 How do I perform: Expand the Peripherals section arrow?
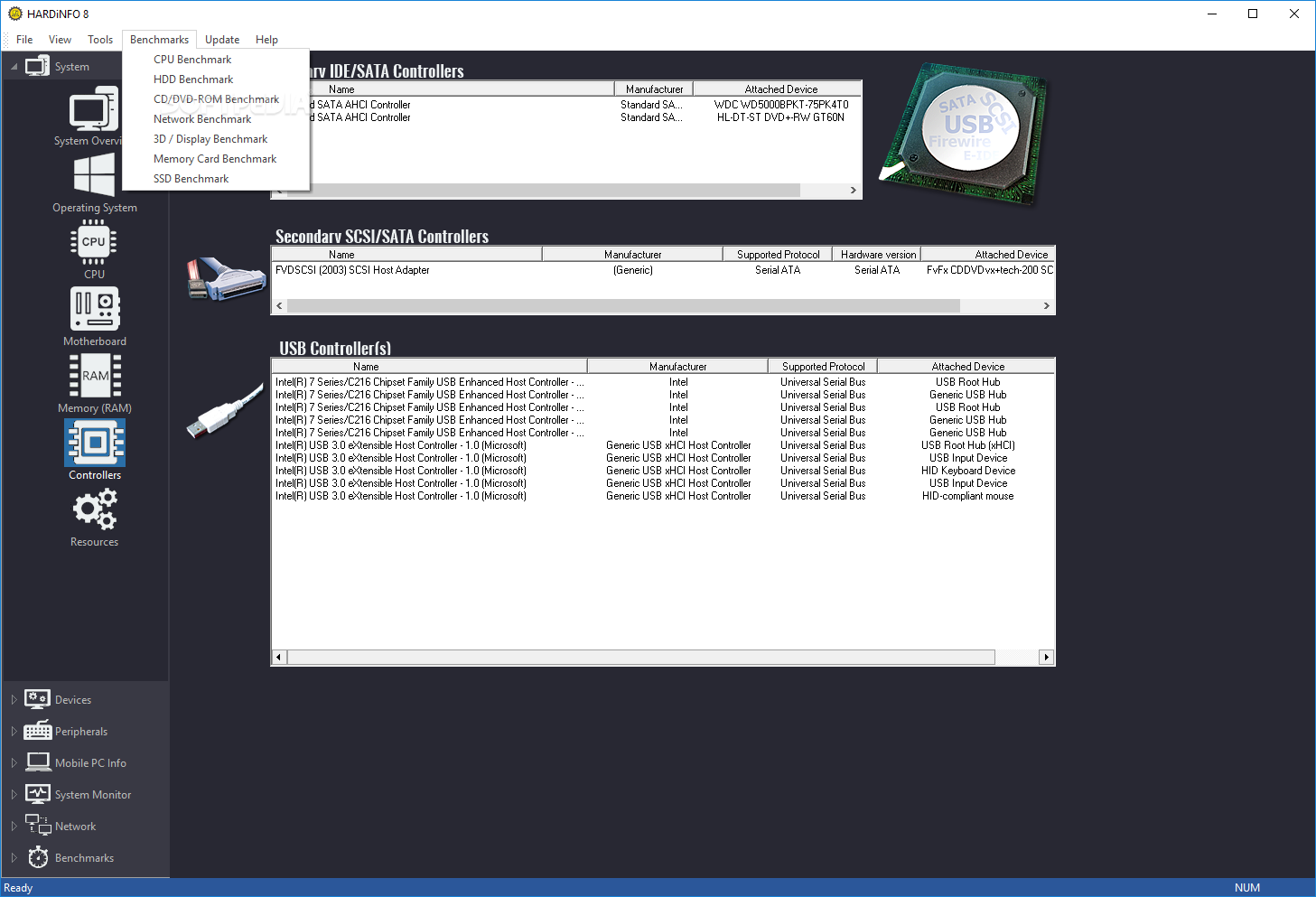pos(14,732)
